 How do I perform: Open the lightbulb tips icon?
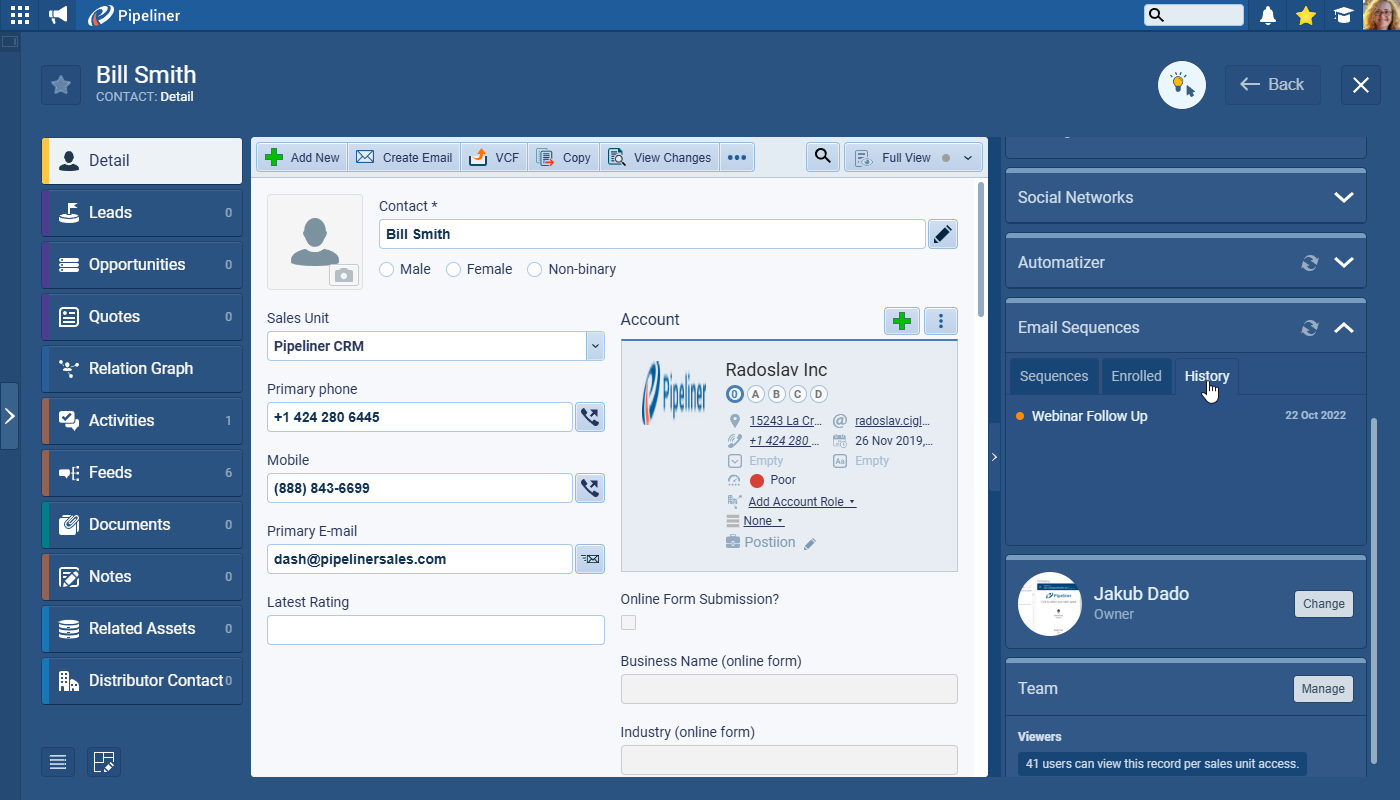[1181, 85]
